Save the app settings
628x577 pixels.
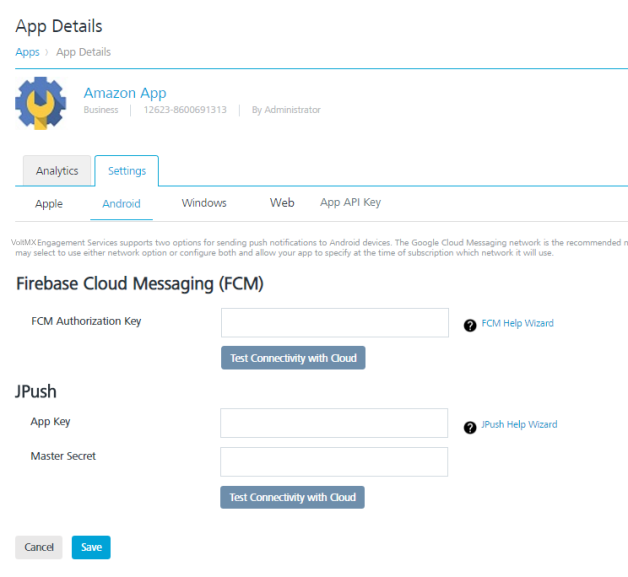click(91, 547)
